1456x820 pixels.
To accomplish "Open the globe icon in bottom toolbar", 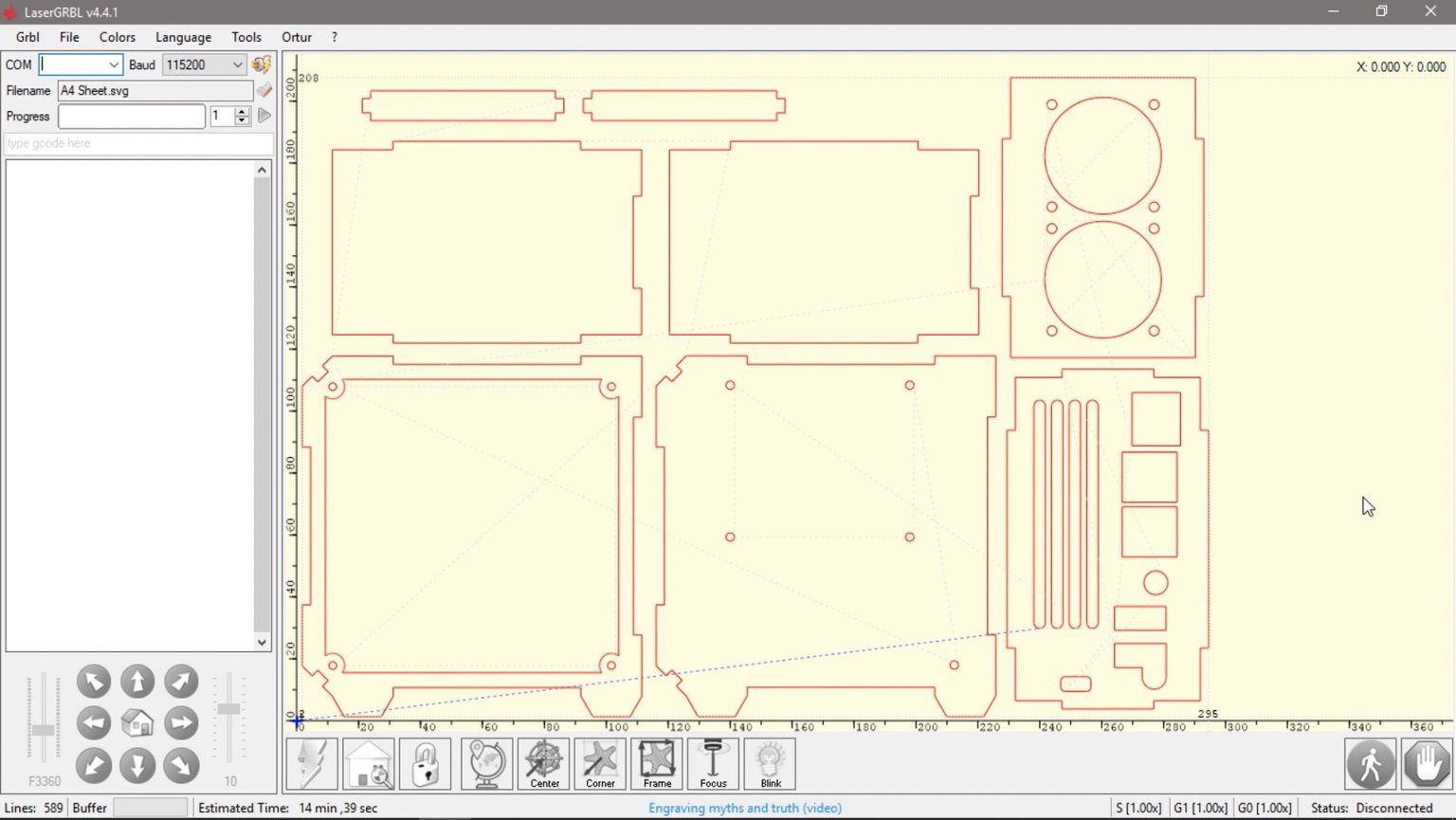I will point(485,763).
